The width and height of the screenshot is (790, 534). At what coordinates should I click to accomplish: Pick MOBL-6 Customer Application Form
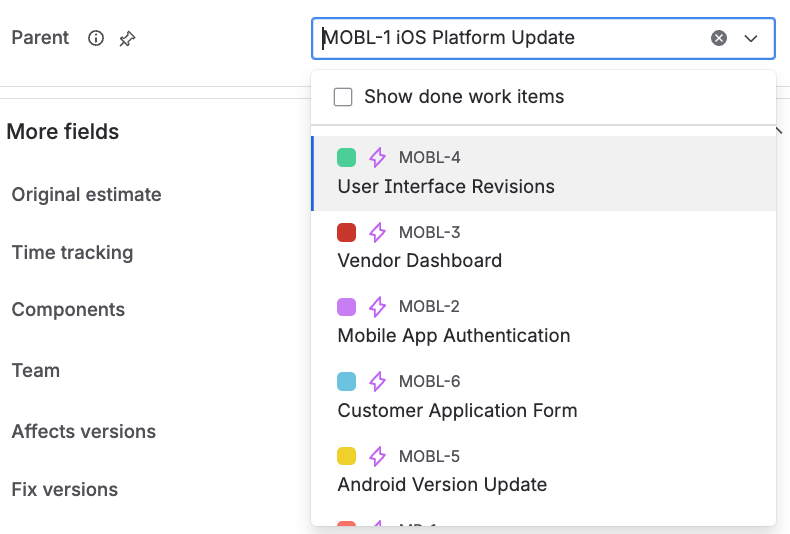click(x=544, y=396)
